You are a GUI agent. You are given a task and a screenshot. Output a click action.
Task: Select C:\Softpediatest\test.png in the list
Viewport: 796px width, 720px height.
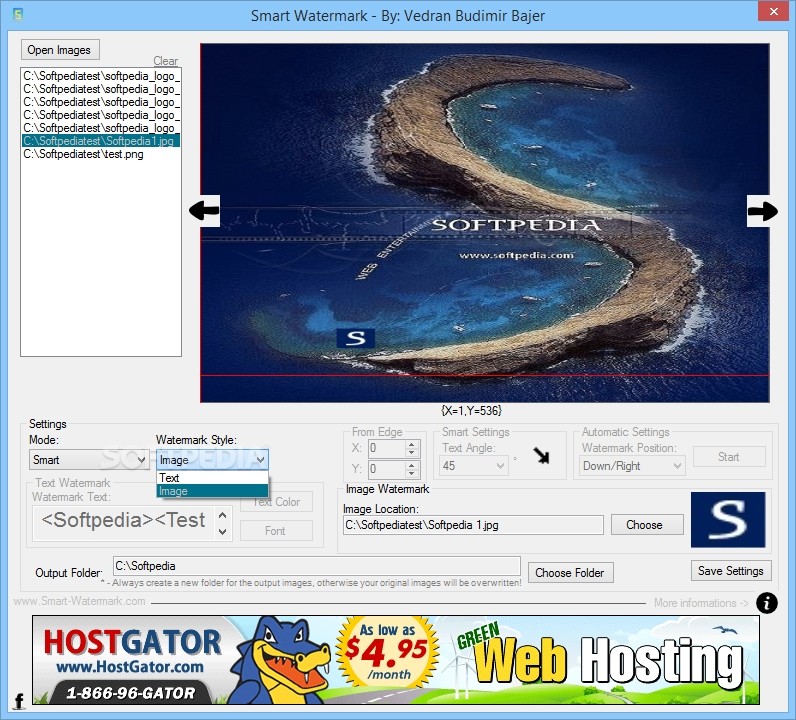[x=101, y=154]
